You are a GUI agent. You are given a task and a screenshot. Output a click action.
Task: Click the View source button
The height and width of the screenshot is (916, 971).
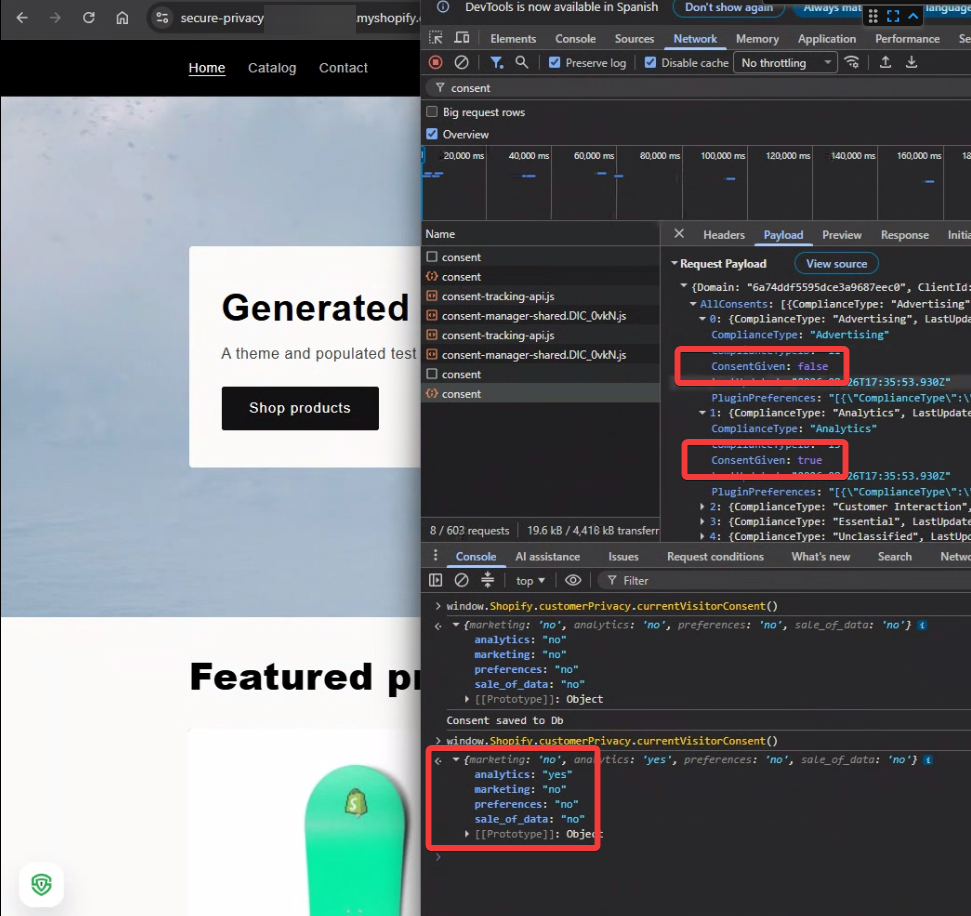click(836, 263)
